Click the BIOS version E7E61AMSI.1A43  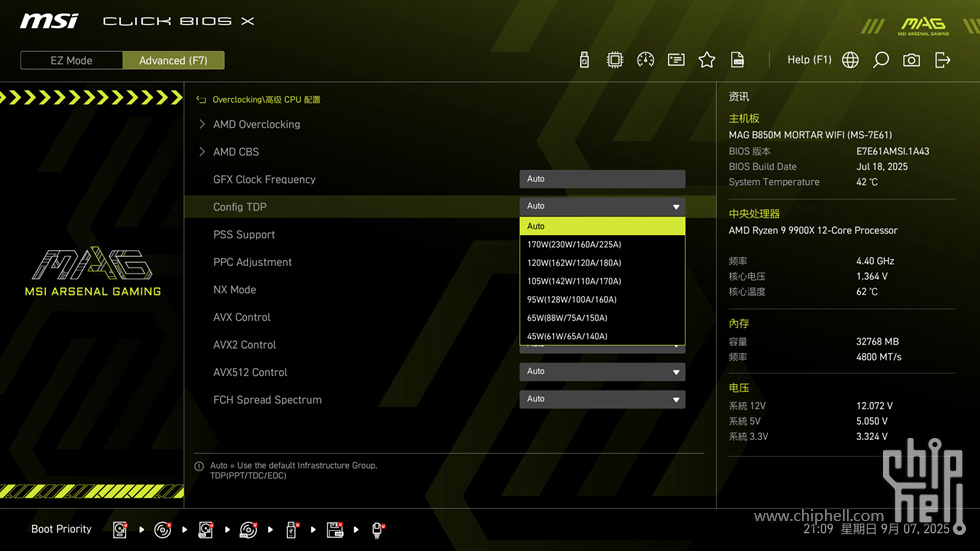(x=892, y=151)
